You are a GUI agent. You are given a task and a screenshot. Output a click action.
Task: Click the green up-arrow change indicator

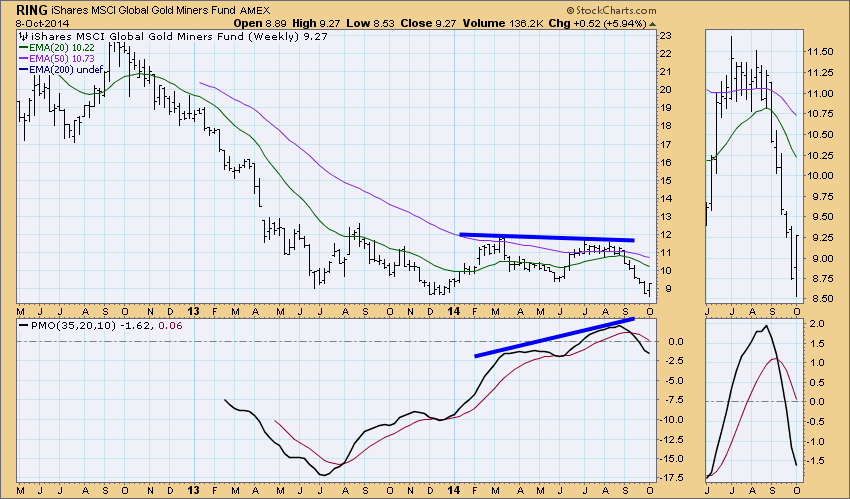(652, 24)
